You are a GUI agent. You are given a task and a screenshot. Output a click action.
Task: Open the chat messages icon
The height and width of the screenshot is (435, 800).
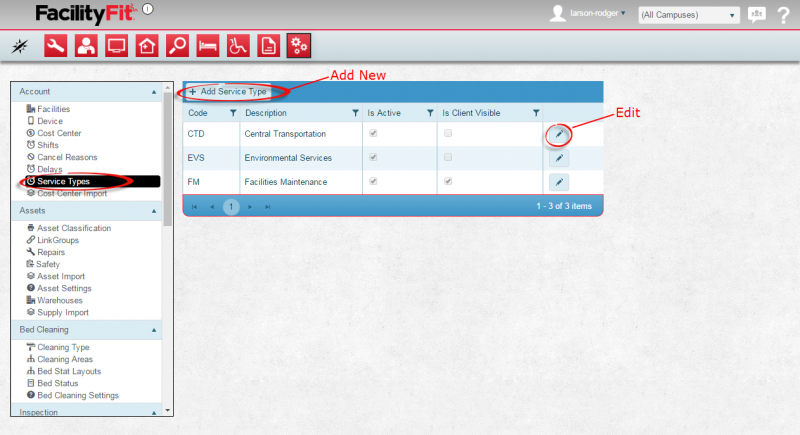coord(757,15)
